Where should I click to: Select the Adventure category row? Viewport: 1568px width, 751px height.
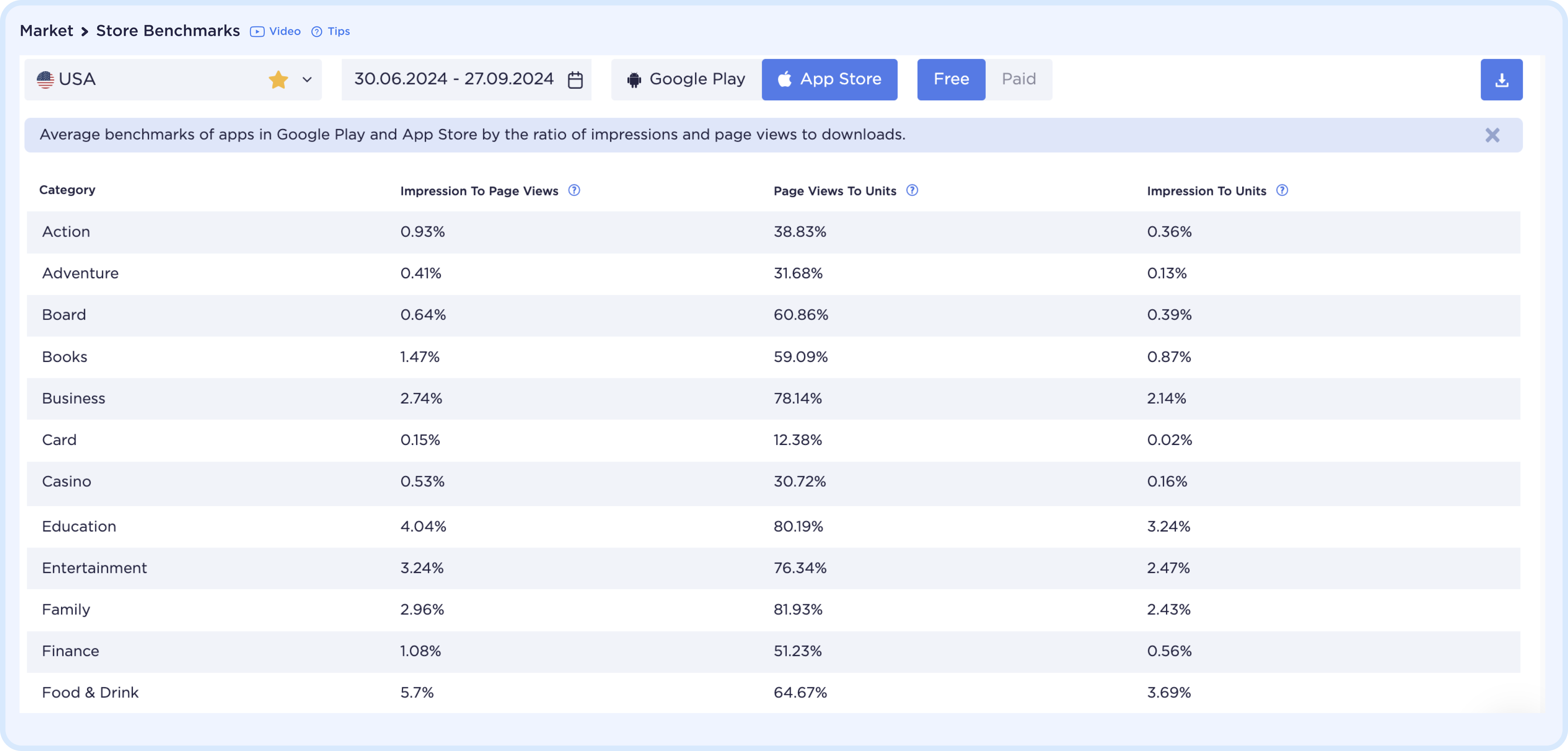pos(773,273)
